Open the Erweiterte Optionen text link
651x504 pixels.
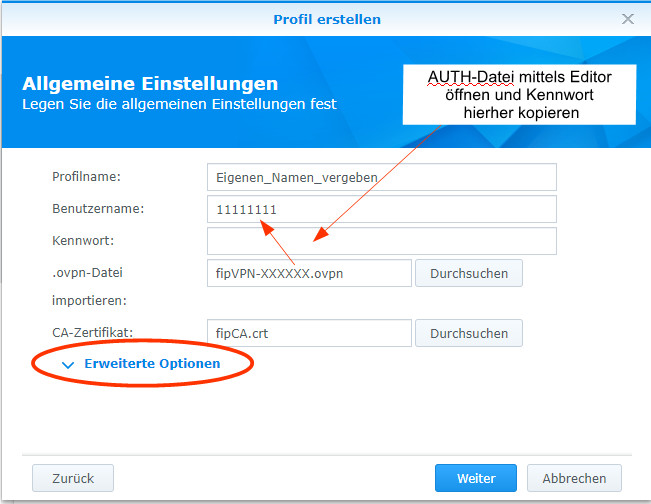coord(152,364)
